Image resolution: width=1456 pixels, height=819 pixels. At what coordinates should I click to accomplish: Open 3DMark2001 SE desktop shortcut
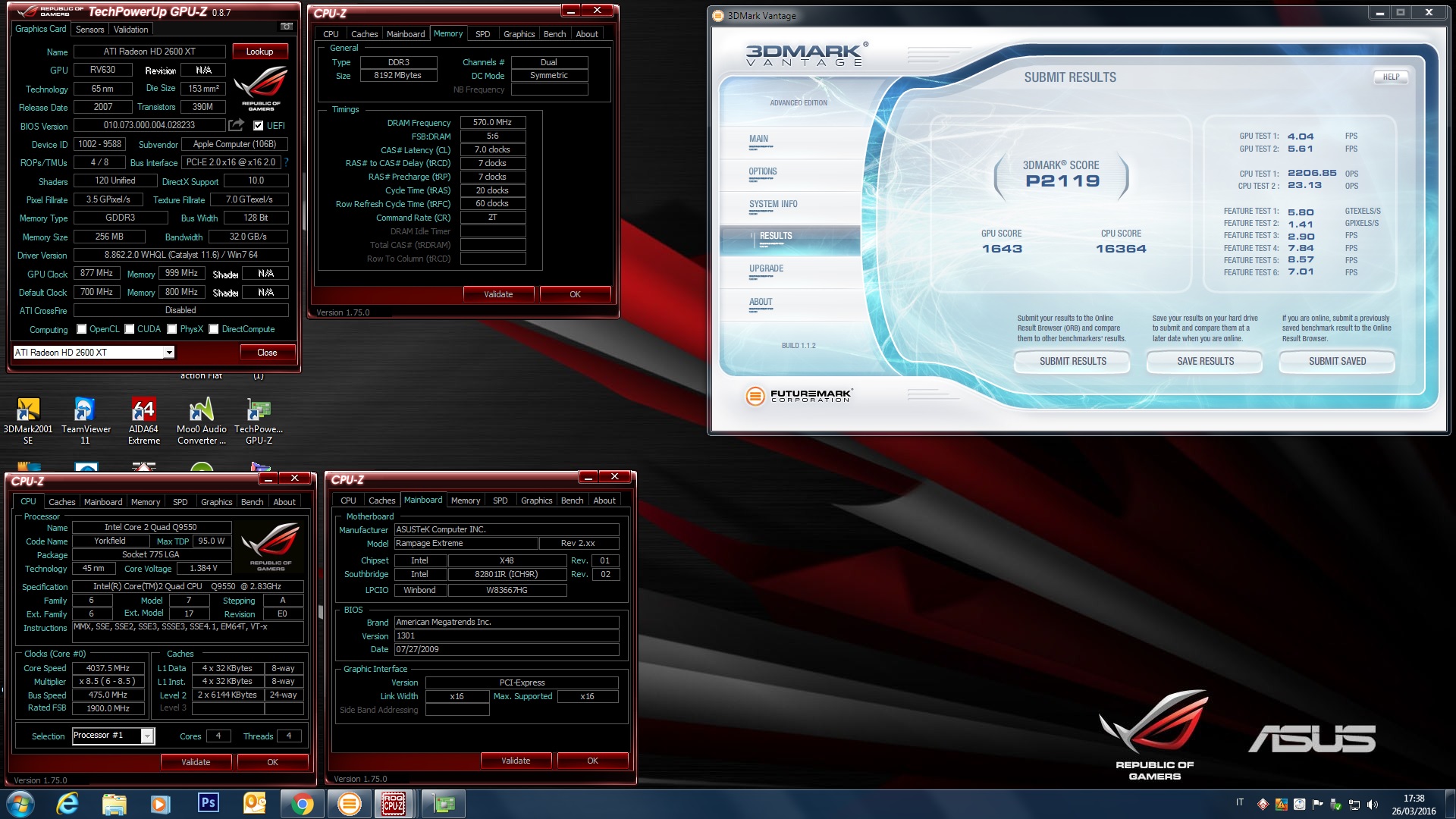[28, 421]
